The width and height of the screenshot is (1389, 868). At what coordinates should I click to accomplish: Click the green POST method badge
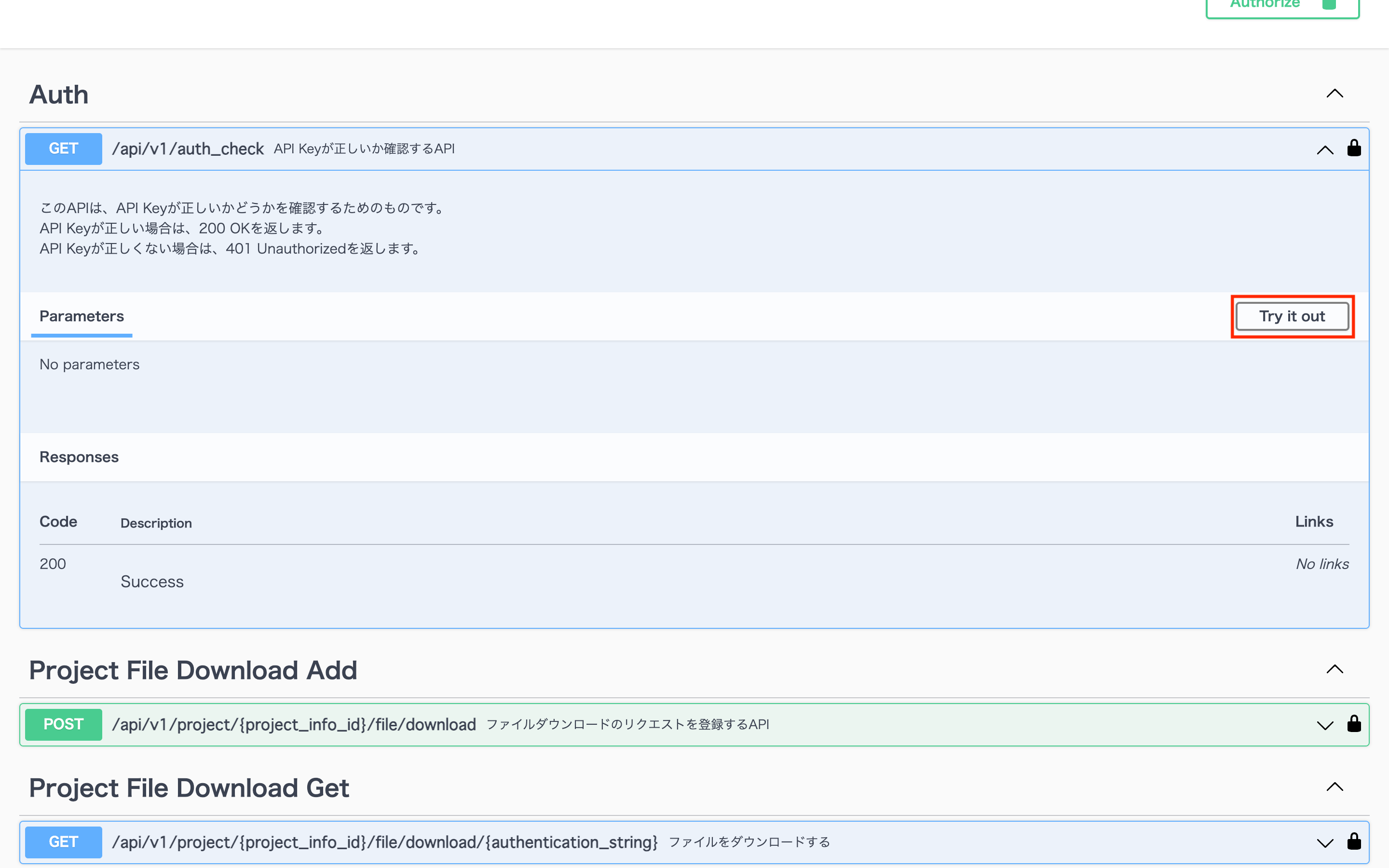click(63, 724)
